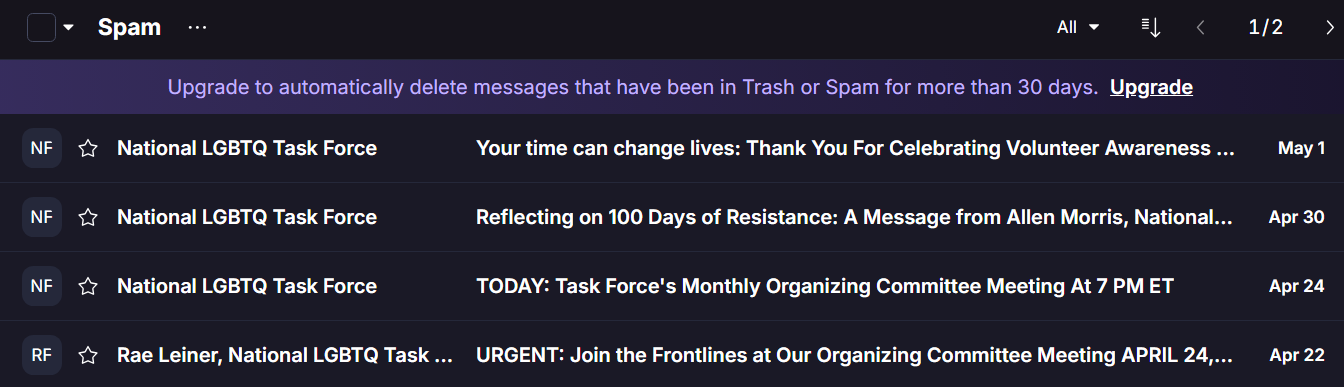
Task: Tick the select-all messages checkbox
Action: tap(41, 28)
